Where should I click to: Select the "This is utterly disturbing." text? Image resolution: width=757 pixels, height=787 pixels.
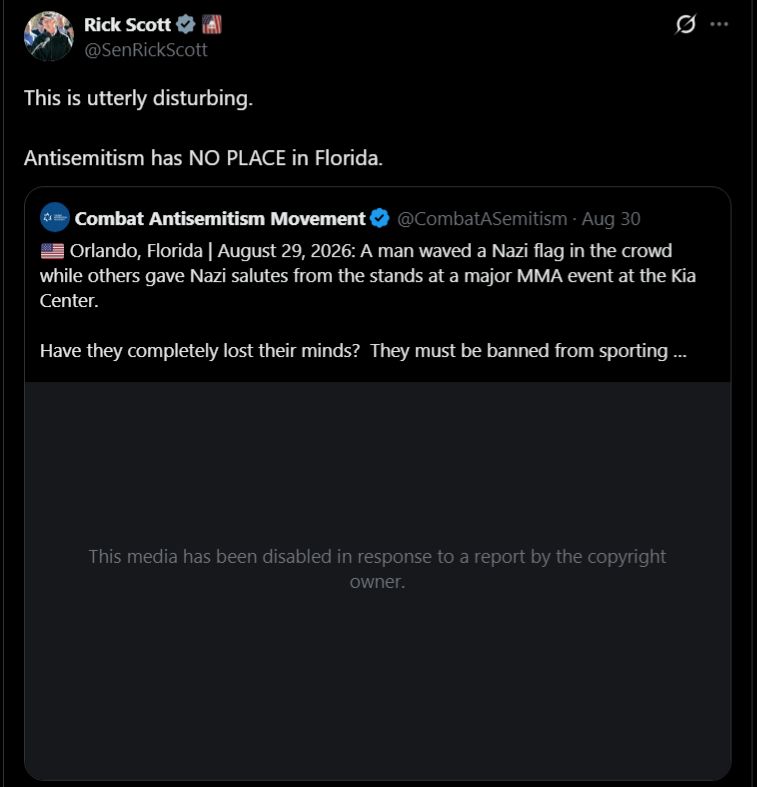point(139,98)
